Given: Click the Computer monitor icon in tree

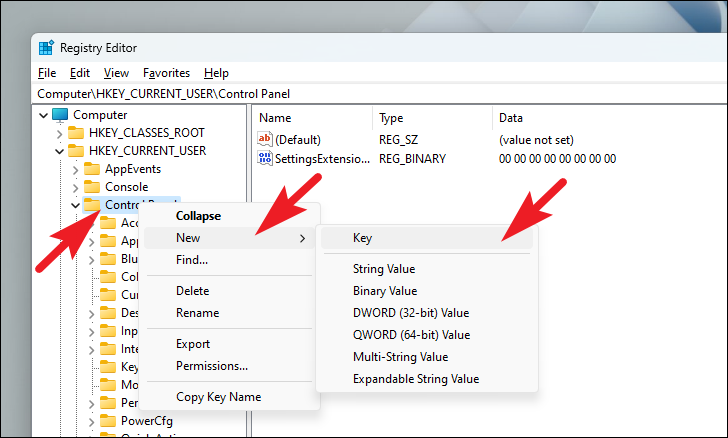Looking at the screenshot, I should coord(60,115).
